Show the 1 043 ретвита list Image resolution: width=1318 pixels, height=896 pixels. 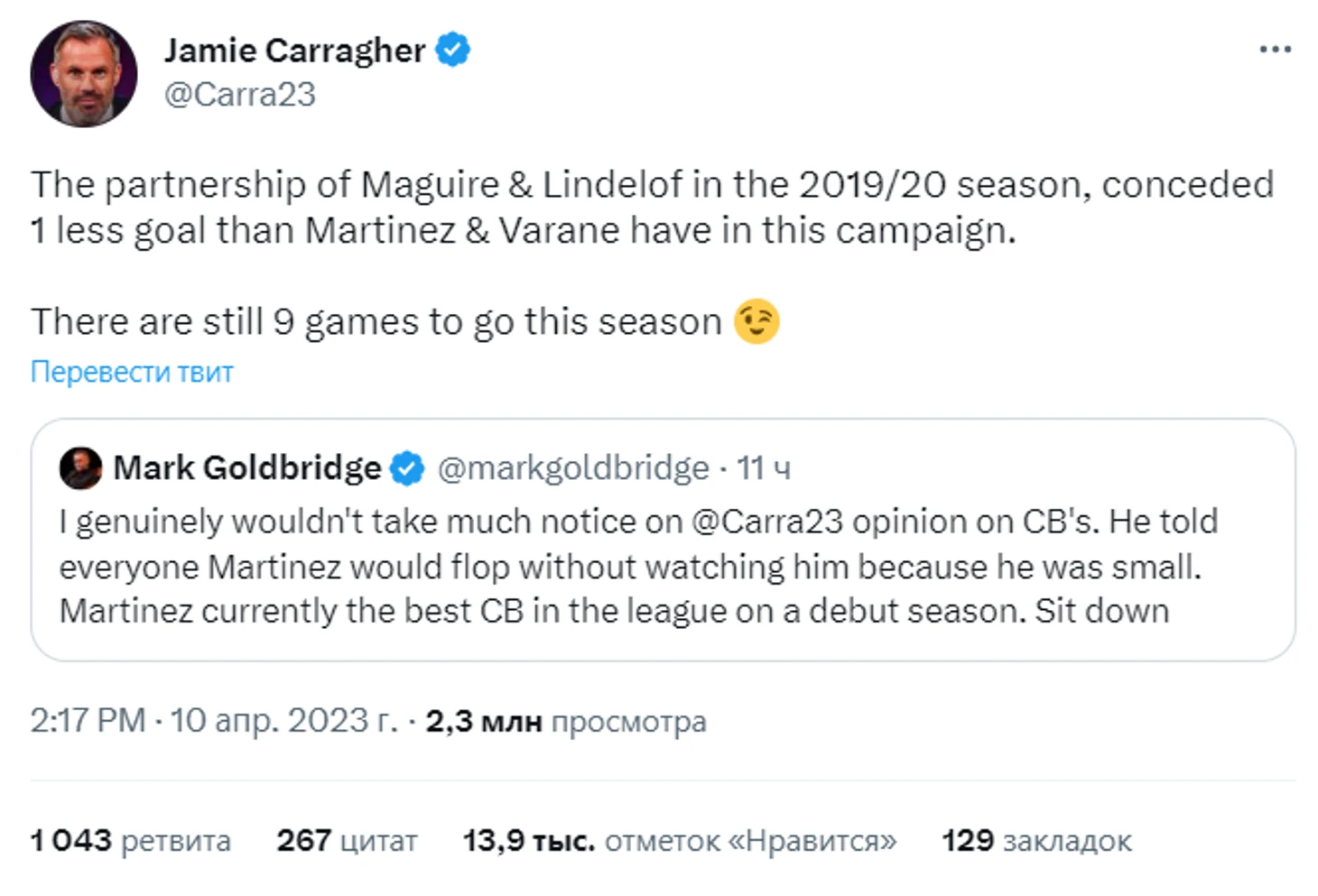[x=131, y=841]
